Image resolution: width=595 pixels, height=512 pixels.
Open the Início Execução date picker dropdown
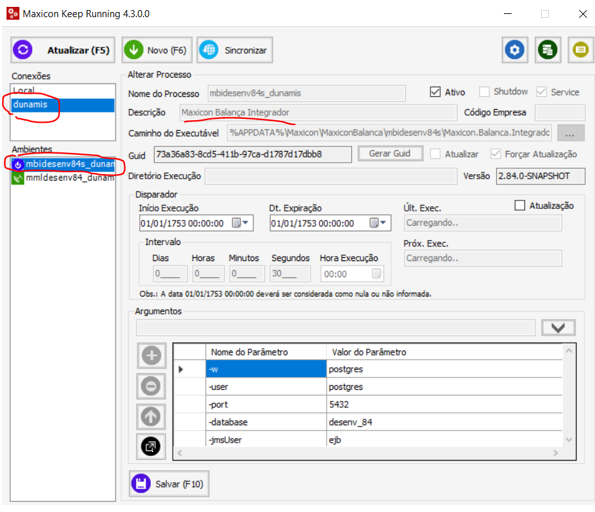(240, 223)
